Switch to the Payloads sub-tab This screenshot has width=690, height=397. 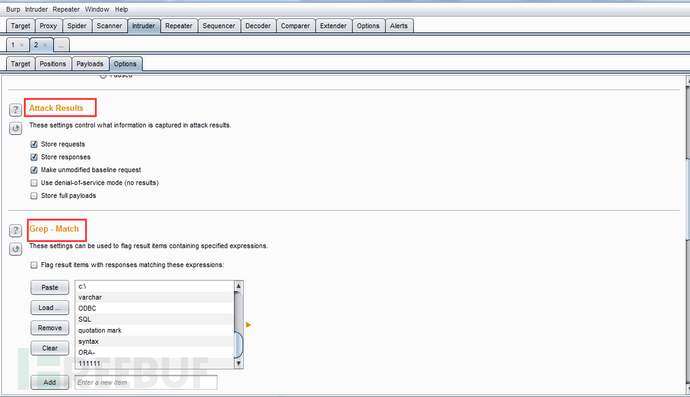click(x=90, y=64)
